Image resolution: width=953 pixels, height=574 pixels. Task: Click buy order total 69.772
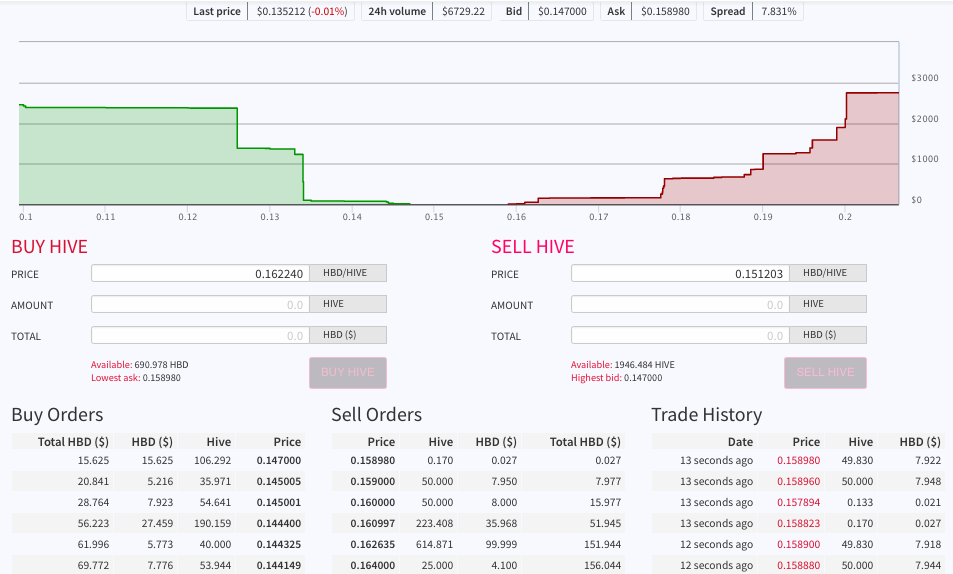(x=93, y=565)
